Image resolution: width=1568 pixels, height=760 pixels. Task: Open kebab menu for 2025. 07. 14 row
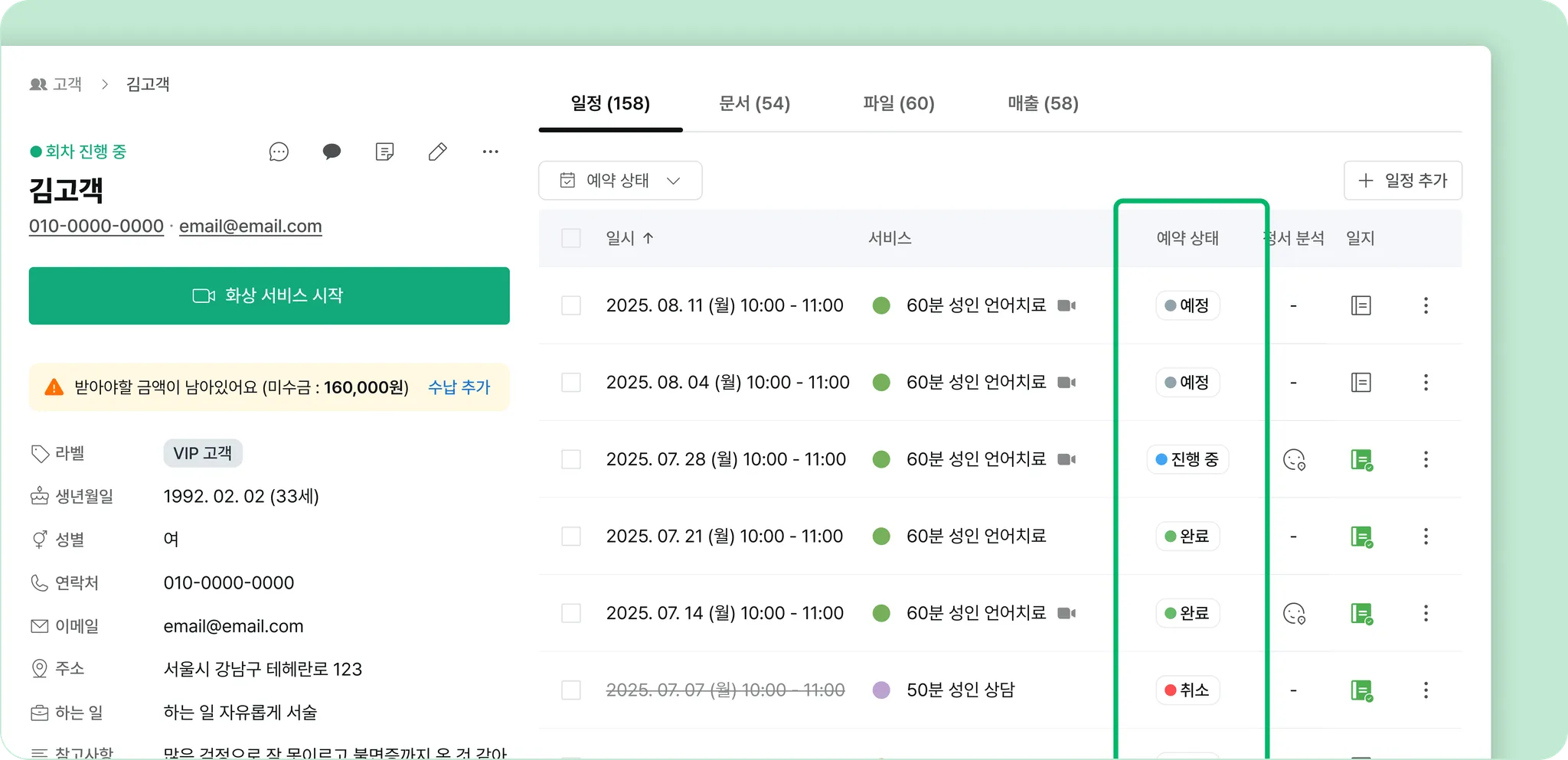point(1426,613)
